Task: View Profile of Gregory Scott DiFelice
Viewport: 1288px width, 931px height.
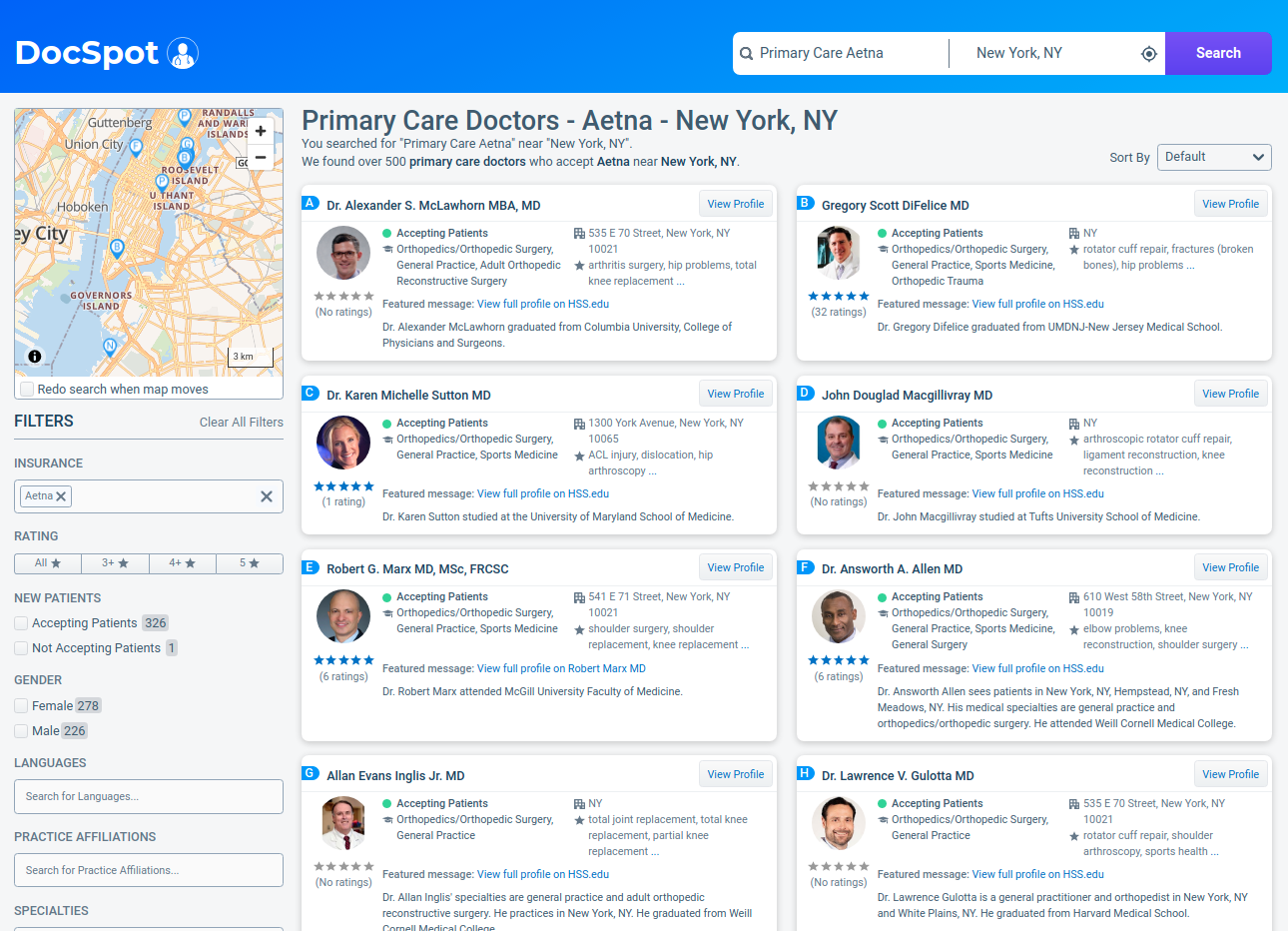Action: (x=1231, y=204)
